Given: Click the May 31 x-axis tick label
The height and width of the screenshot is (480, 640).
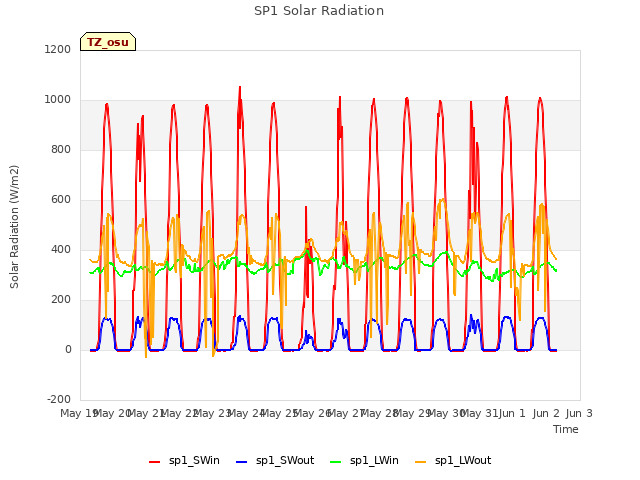Looking at the screenshot, I should (x=479, y=413).
